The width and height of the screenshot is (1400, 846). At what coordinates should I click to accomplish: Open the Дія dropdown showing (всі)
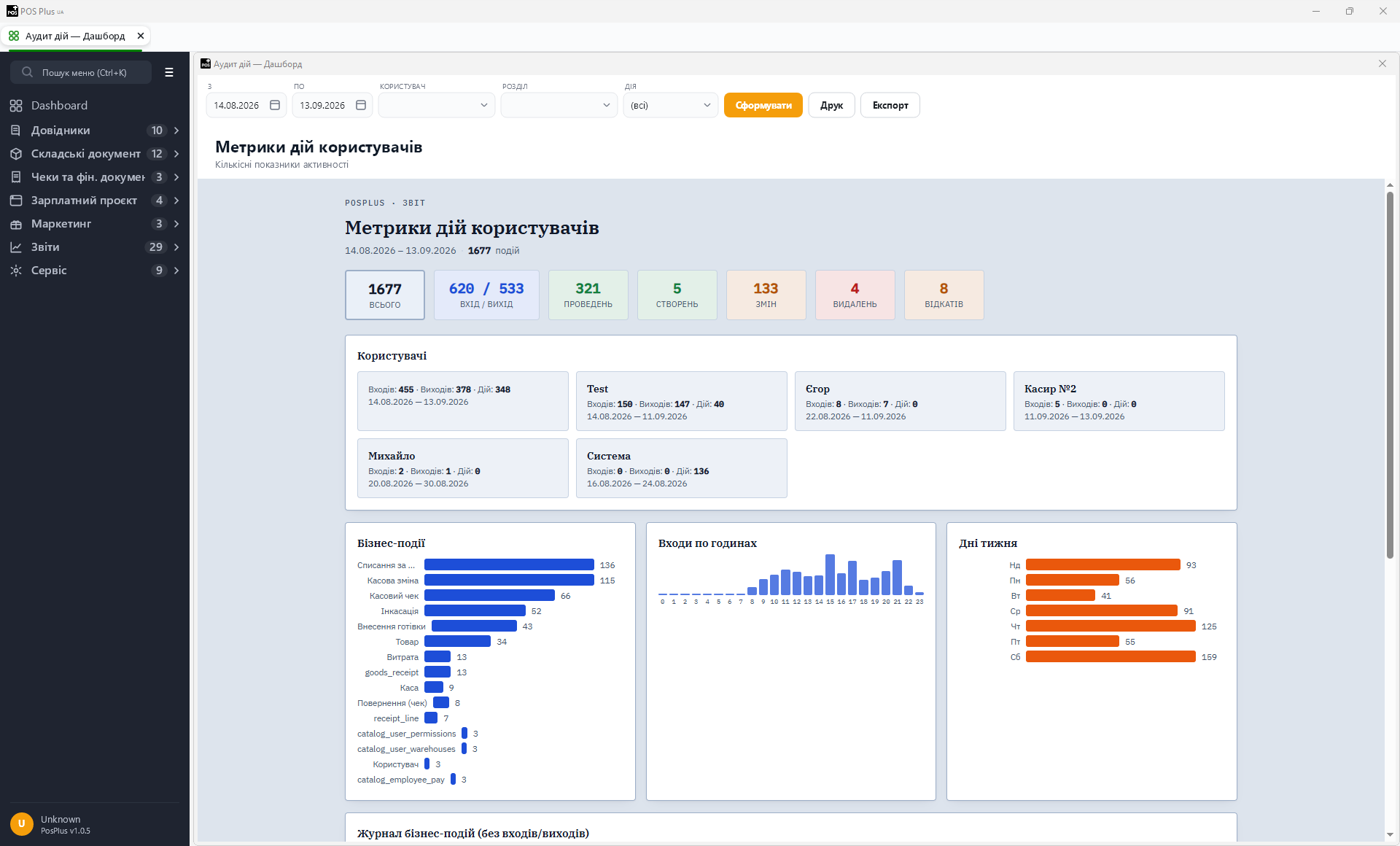(x=671, y=105)
